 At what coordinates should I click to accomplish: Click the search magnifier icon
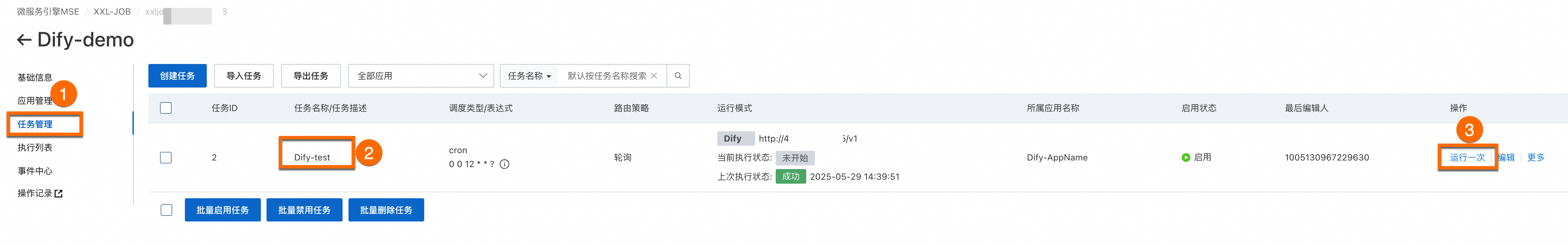677,76
